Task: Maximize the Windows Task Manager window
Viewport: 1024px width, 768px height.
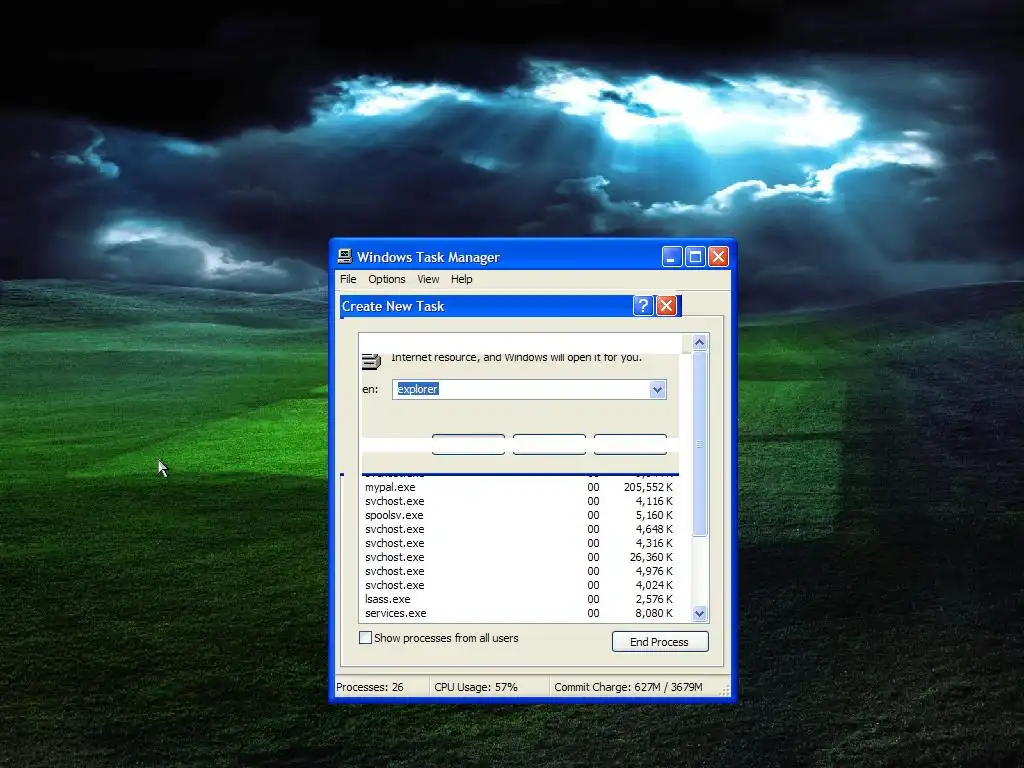Action: coord(695,257)
